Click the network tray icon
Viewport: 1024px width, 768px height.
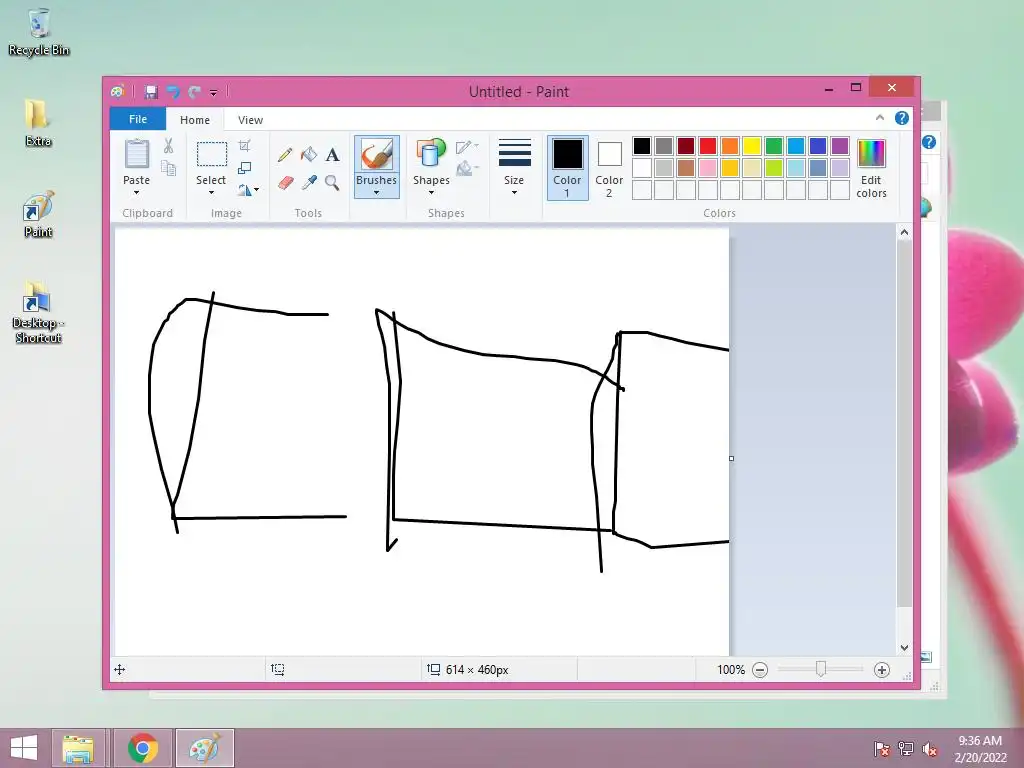coord(906,749)
